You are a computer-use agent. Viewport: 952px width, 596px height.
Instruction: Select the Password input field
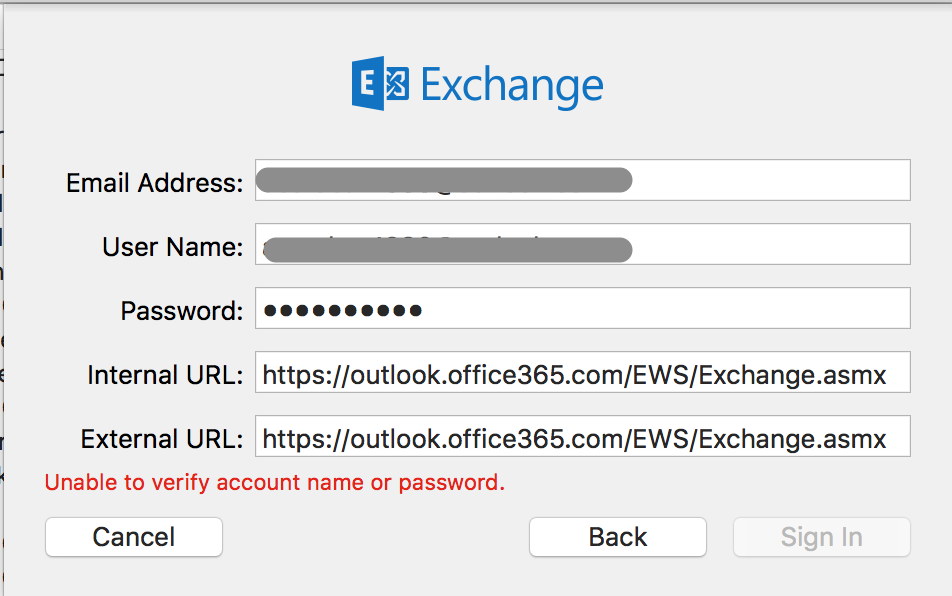(x=660, y=308)
